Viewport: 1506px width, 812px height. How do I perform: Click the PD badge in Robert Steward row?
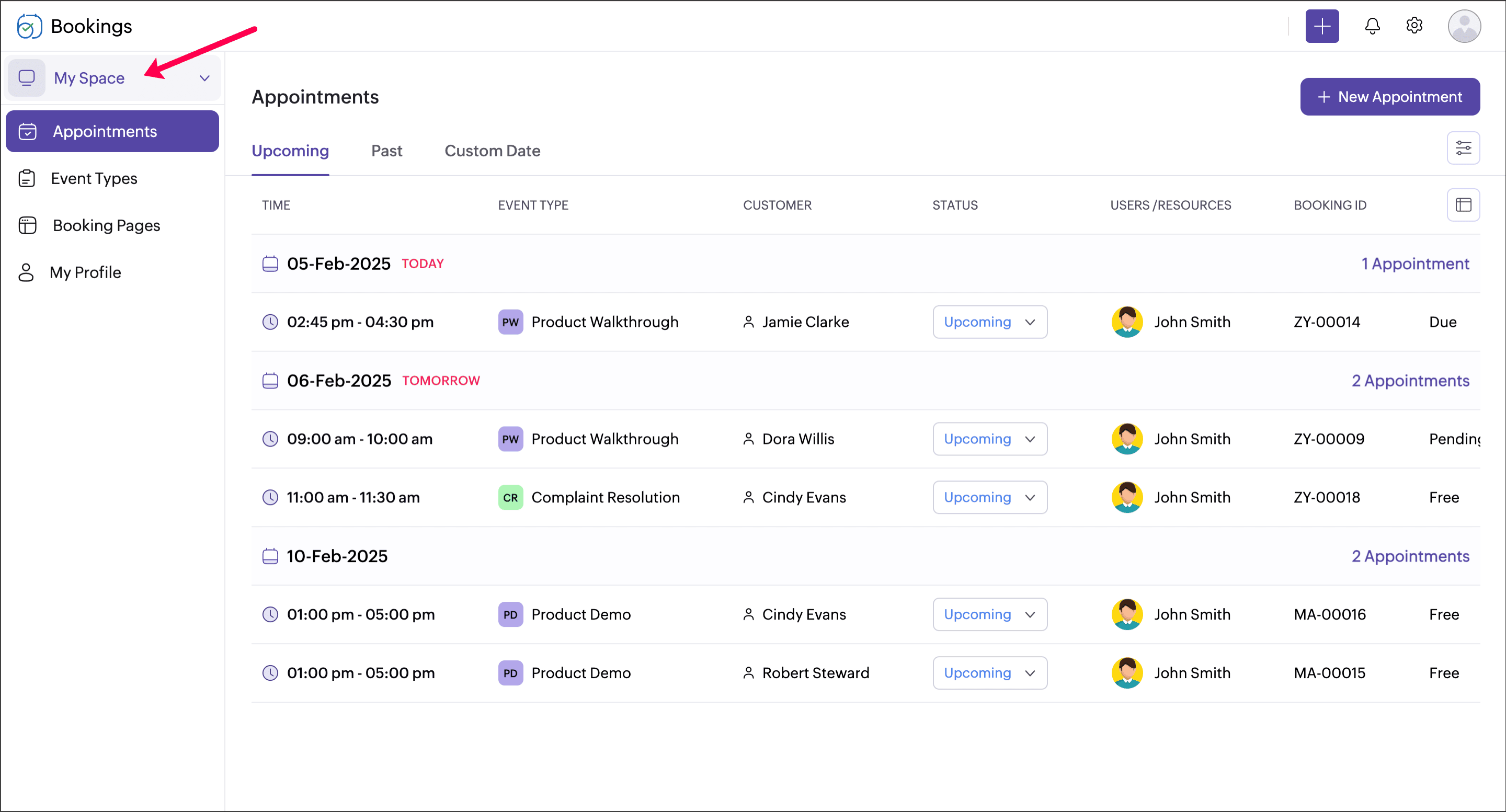(x=510, y=673)
